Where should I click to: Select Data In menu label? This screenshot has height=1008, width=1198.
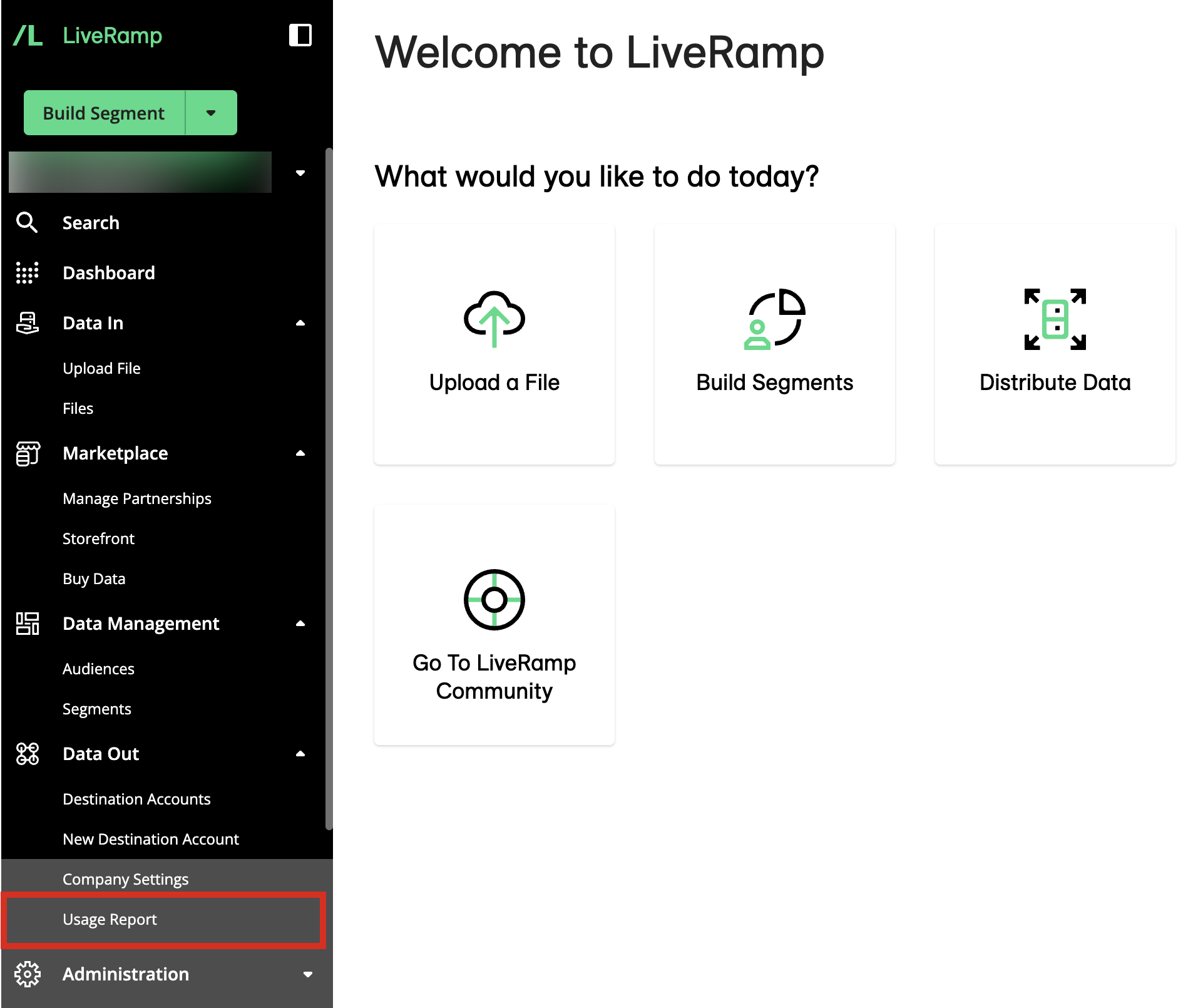pyautogui.click(x=93, y=322)
